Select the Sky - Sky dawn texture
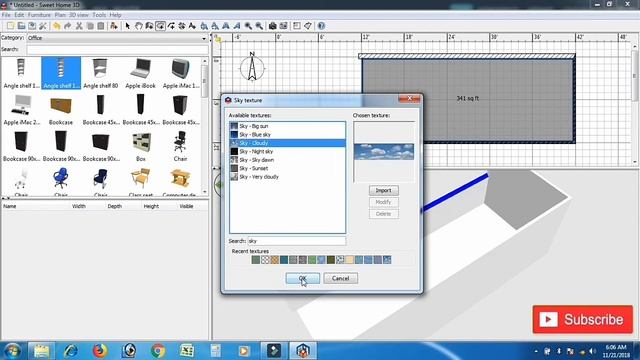The width and height of the screenshot is (640, 360). [x=287, y=160]
